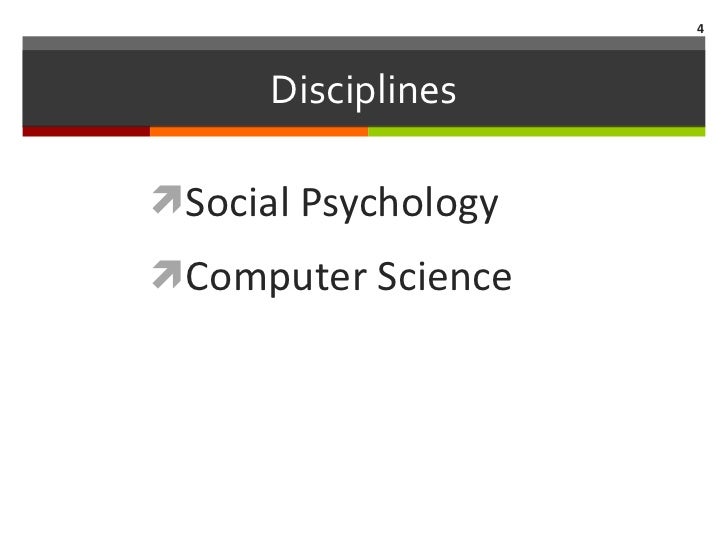This screenshot has width=728, height=546.
Task: Pick the dark red accent bar segment
Action: pos(86,131)
